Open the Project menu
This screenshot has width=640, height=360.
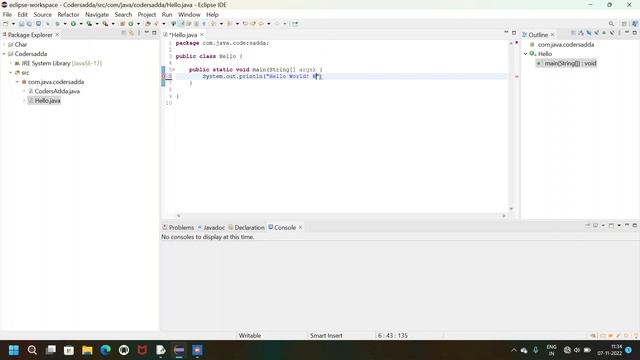[x=147, y=14]
